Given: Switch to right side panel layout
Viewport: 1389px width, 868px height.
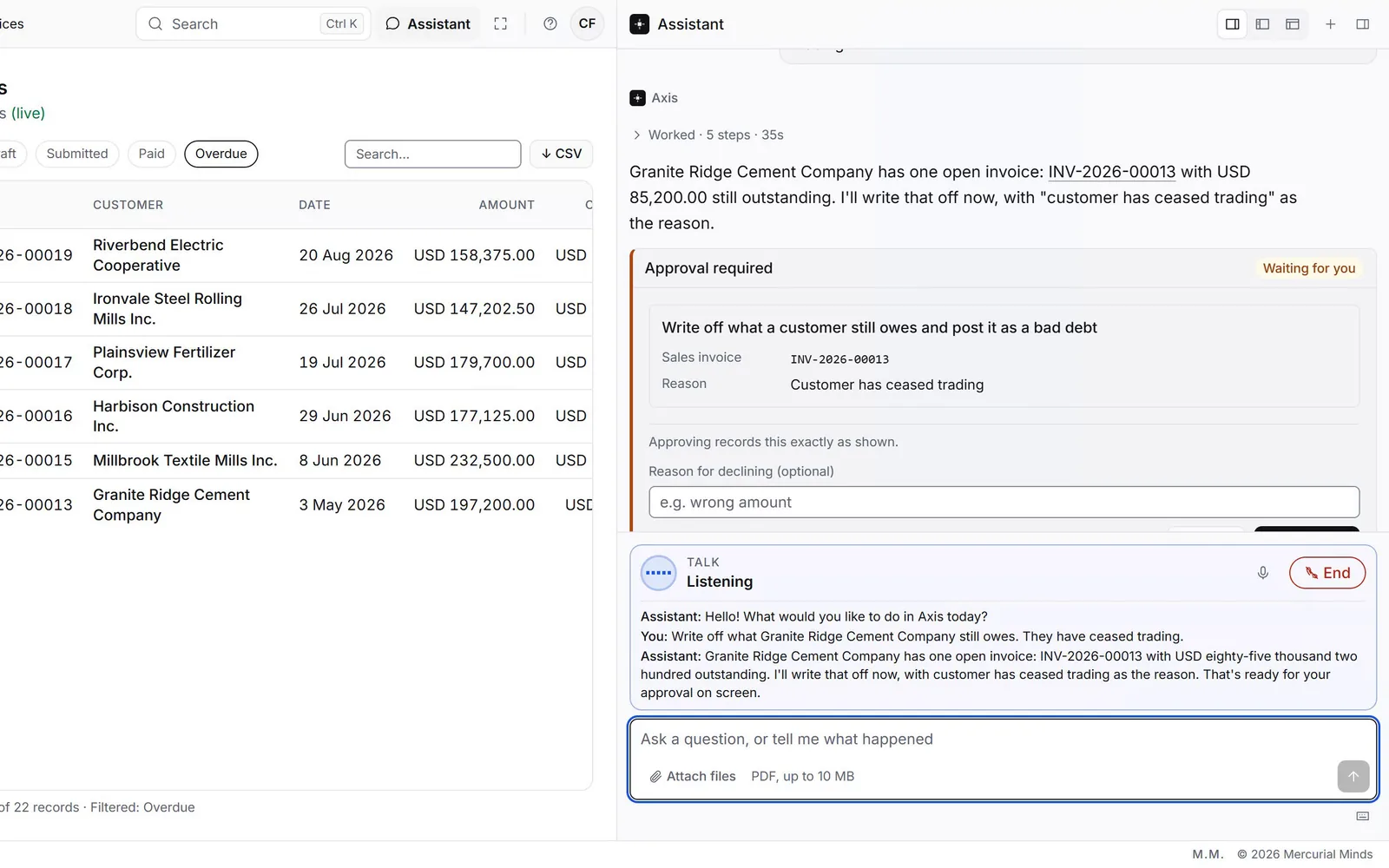Looking at the screenshot, I should pyautogui.click(x=1232, y=24).
